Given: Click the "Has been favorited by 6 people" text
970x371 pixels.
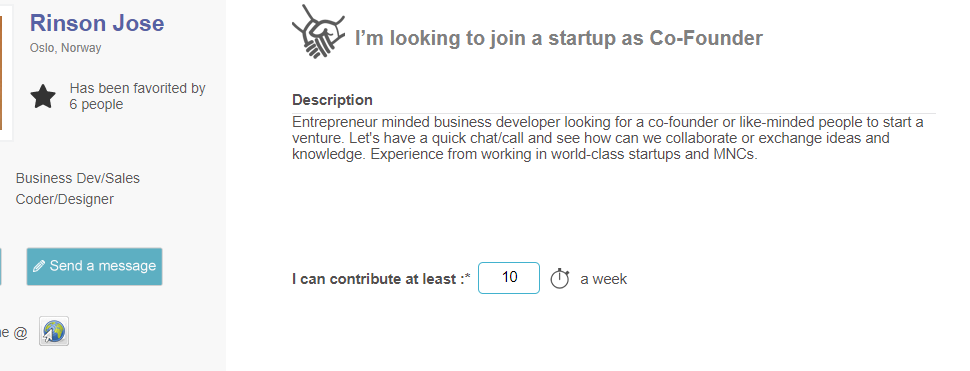Looking at the screenshot, I should (x=137, y=96).
